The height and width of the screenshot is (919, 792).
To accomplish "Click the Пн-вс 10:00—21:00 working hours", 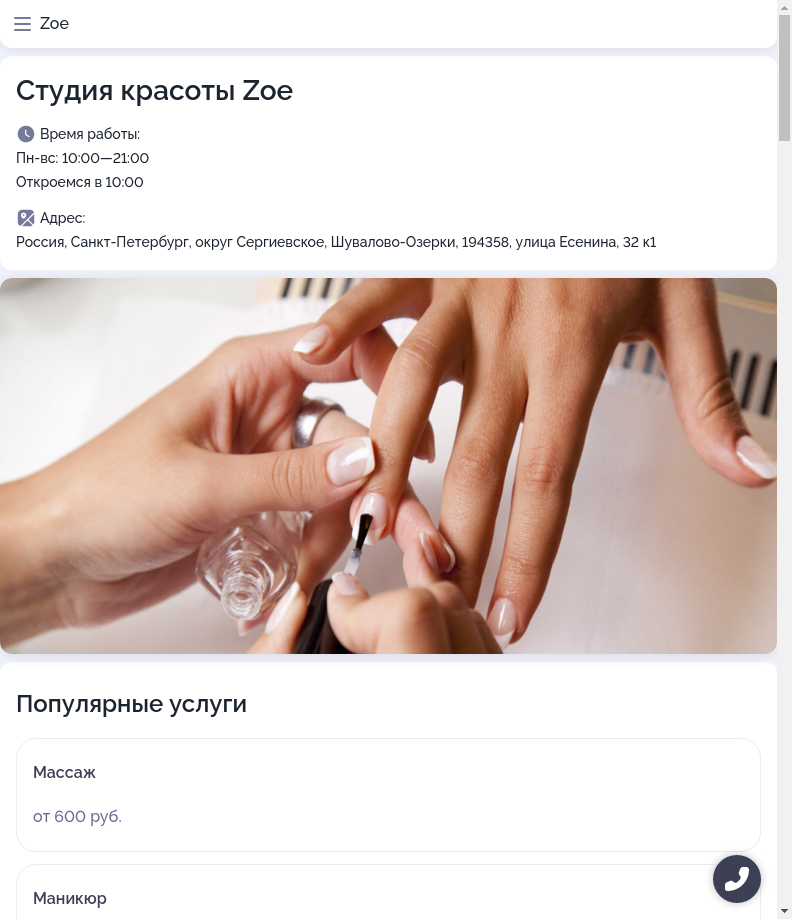I will click(x=82, y=158).
